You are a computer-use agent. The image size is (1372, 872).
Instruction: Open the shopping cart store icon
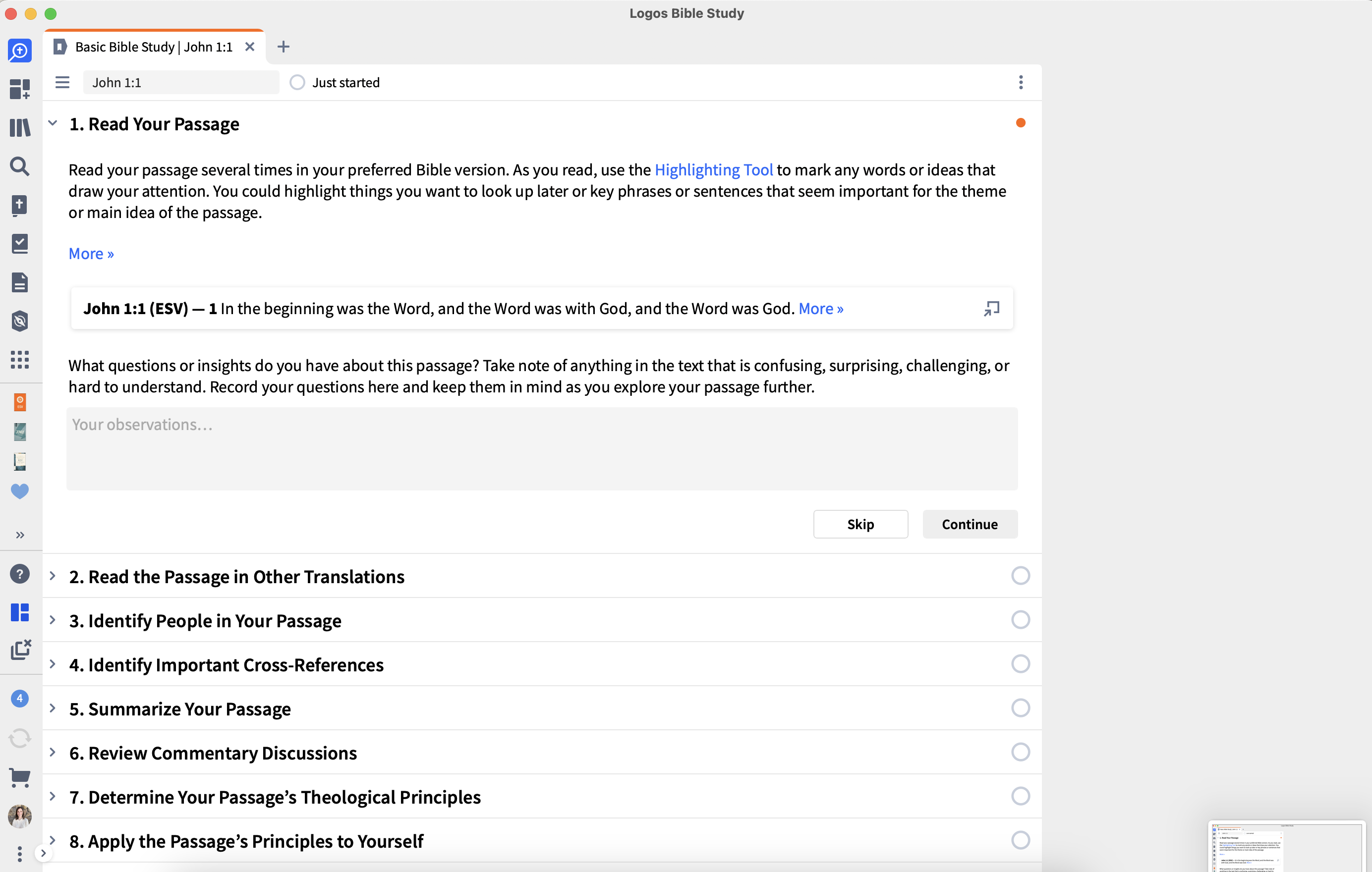[x=20, y=777]
